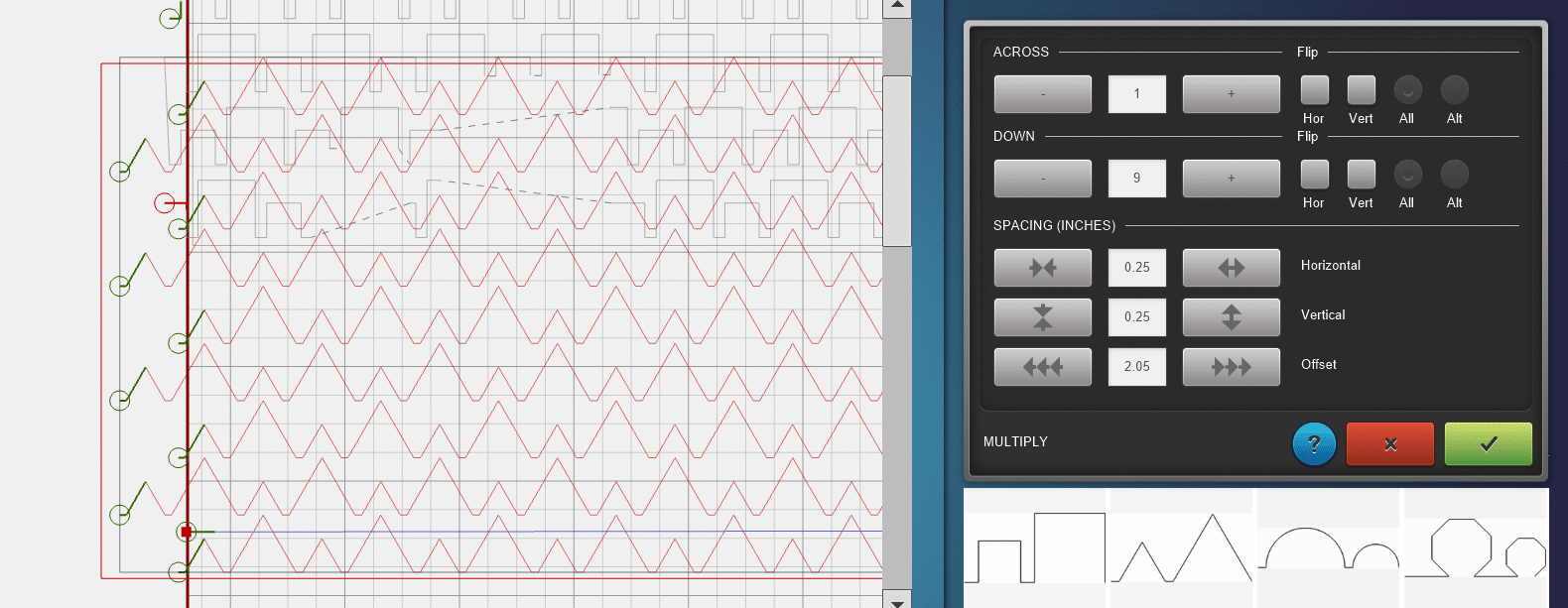Increase the Across count with plus

point(1231,94)
